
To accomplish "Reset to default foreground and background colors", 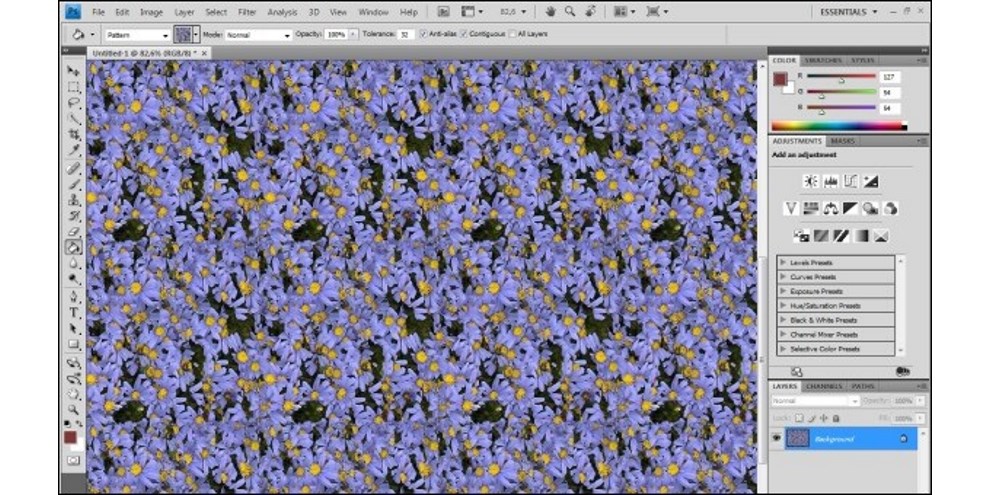I will point(68,424).
